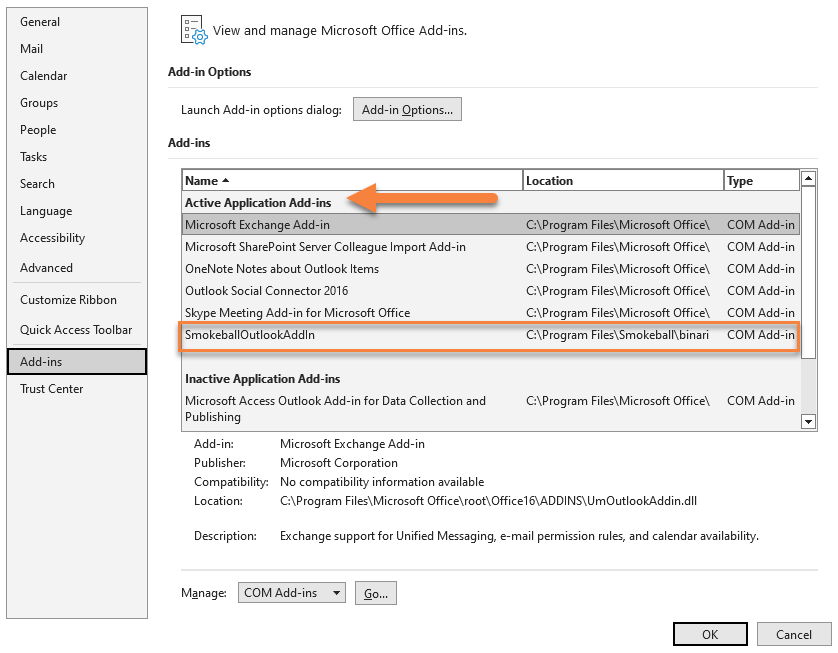This screenshot has width=838, height=653.
Task: Select the Microsoft Exchange Add-in row
Action: click(491, 225)
